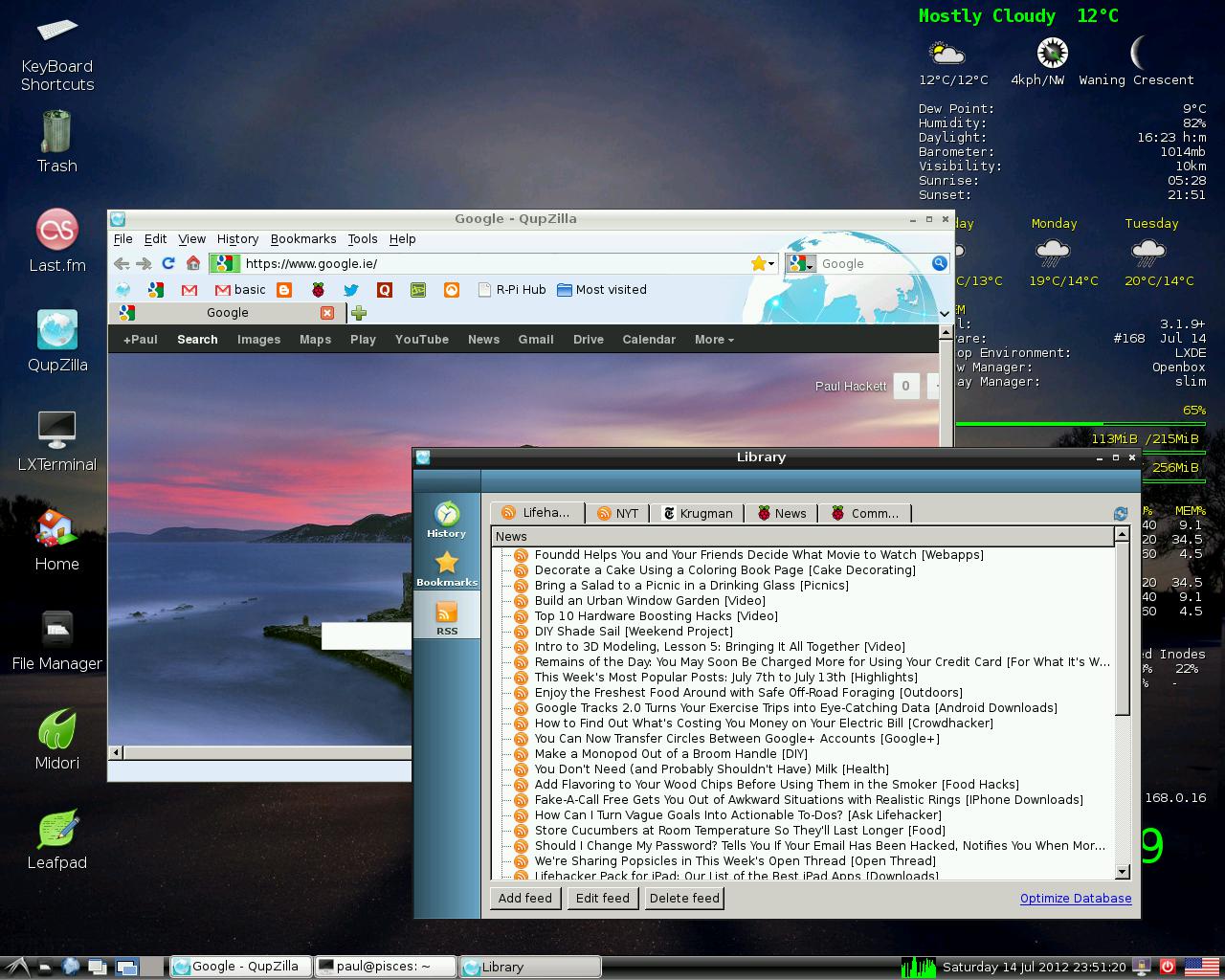
Task: Open LXTerminal desktop shortcut
Action: (x=57, y=440)
